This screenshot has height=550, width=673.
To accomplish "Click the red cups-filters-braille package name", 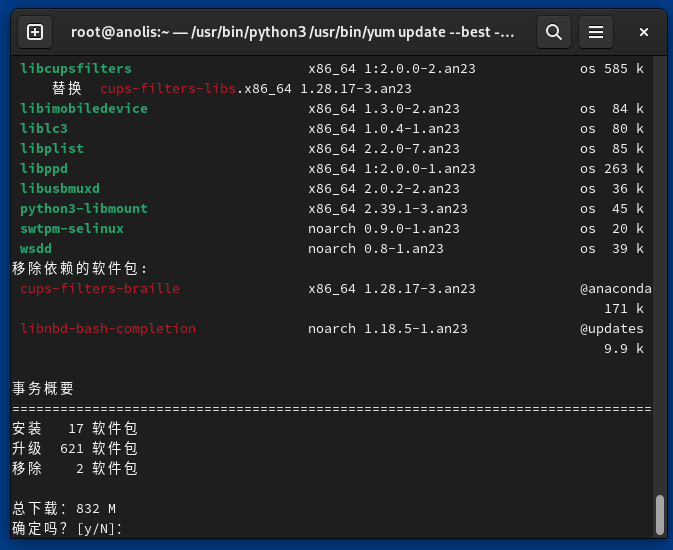I will point(99,289).
